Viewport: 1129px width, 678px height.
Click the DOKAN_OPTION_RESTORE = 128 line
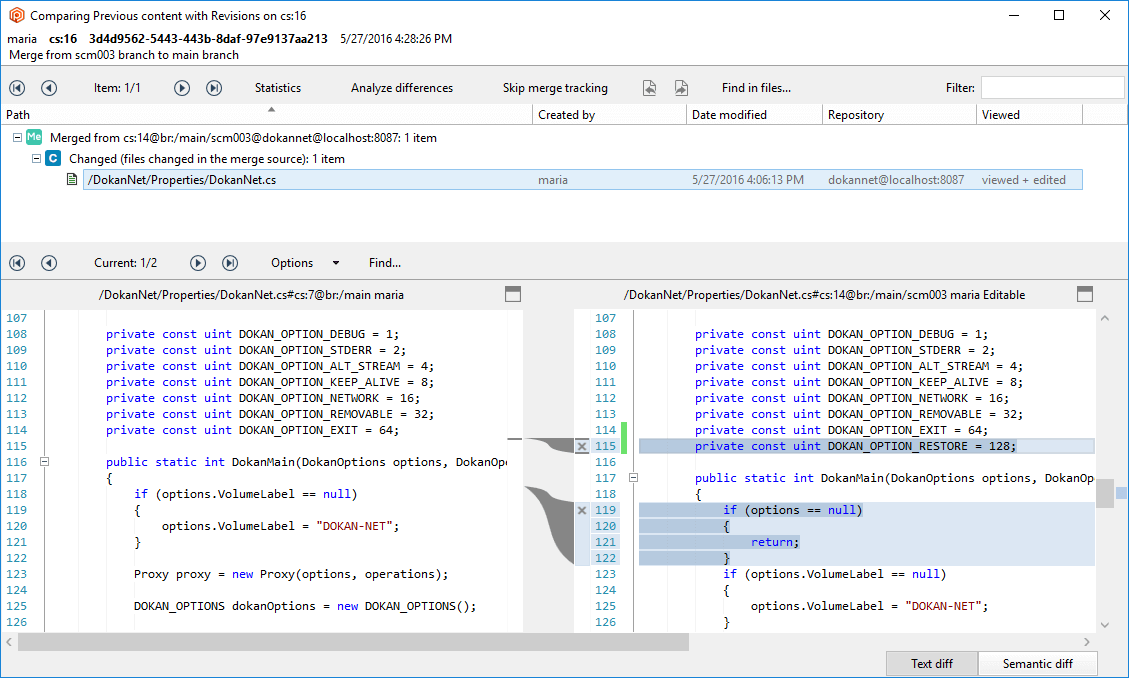(867, 446)
